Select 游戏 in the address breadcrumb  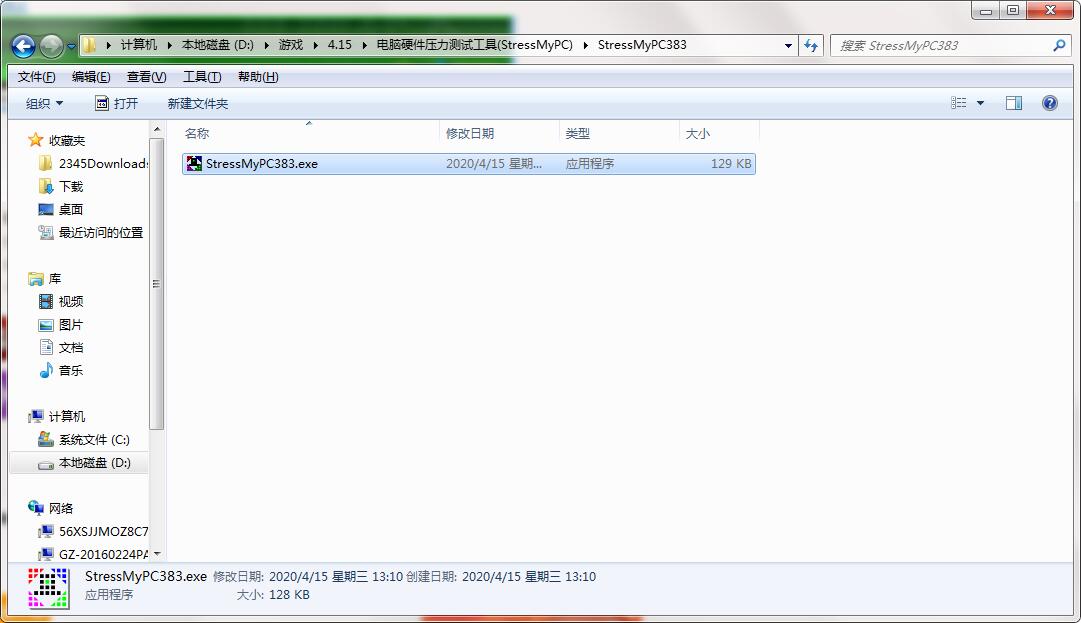click(x=291, y=45)
